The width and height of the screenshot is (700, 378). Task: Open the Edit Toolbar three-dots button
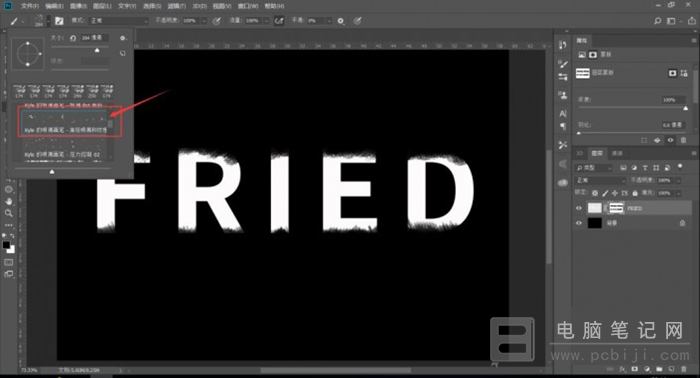click(8, 225)
